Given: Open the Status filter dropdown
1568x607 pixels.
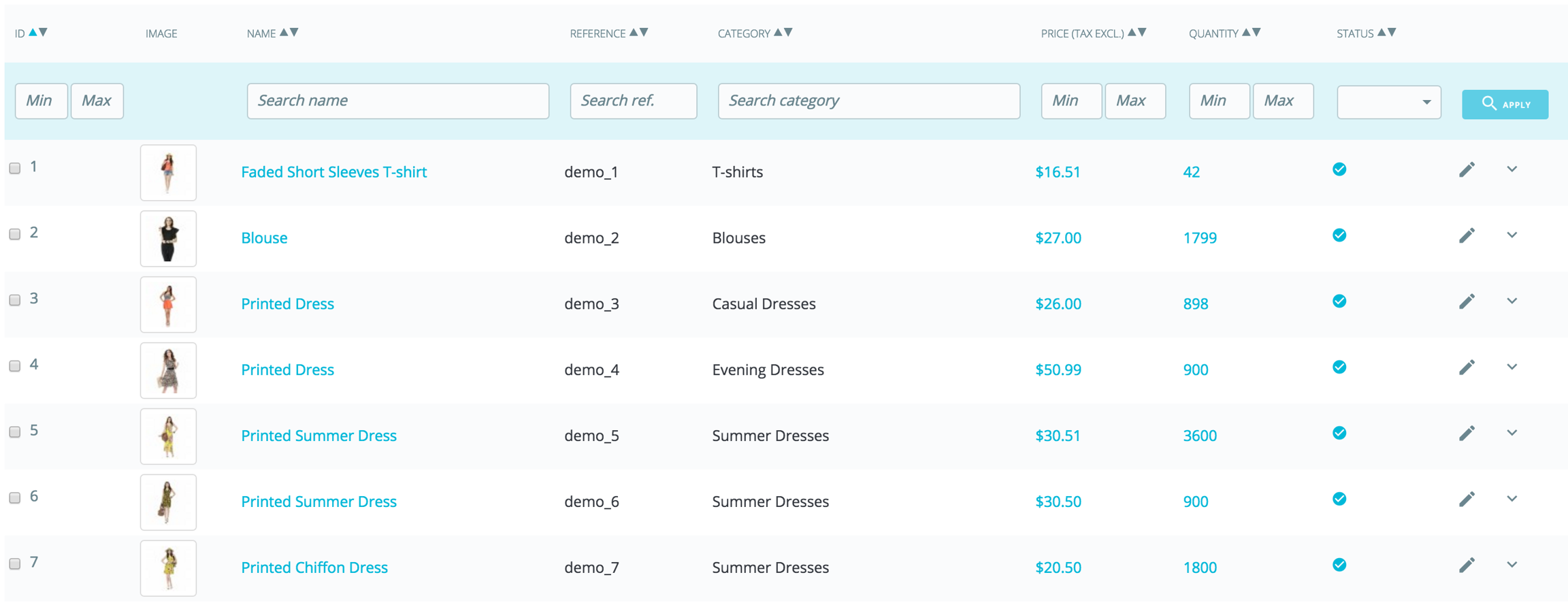Looking at the screenshot, I should pyautogui.click(x=1388, y=102).
